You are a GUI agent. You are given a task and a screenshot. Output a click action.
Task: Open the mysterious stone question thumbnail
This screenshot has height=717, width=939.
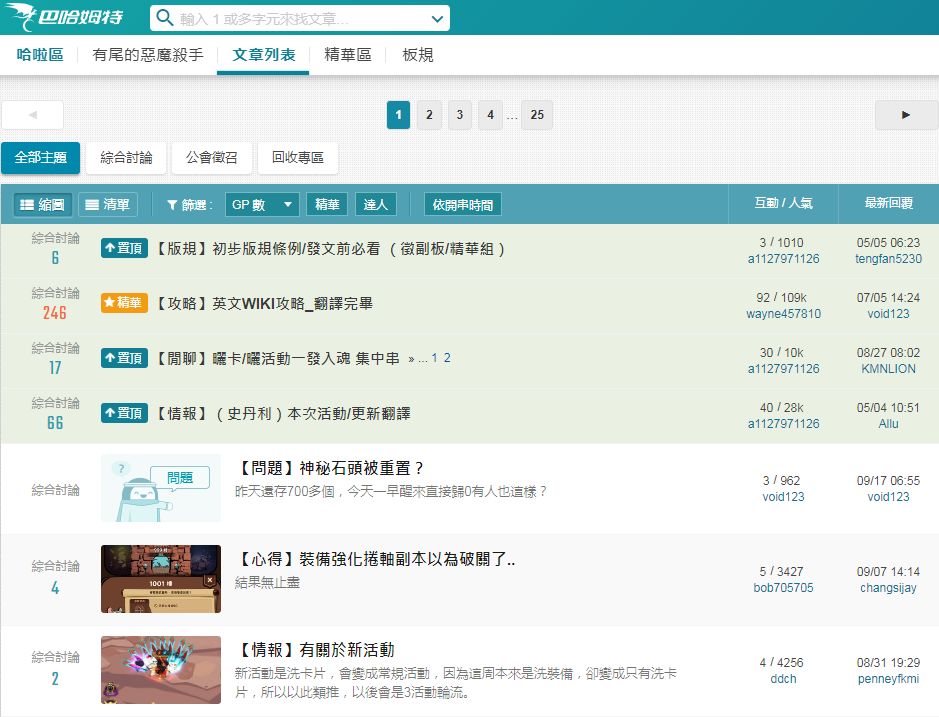pyautogui.click(x=160, y=488)
